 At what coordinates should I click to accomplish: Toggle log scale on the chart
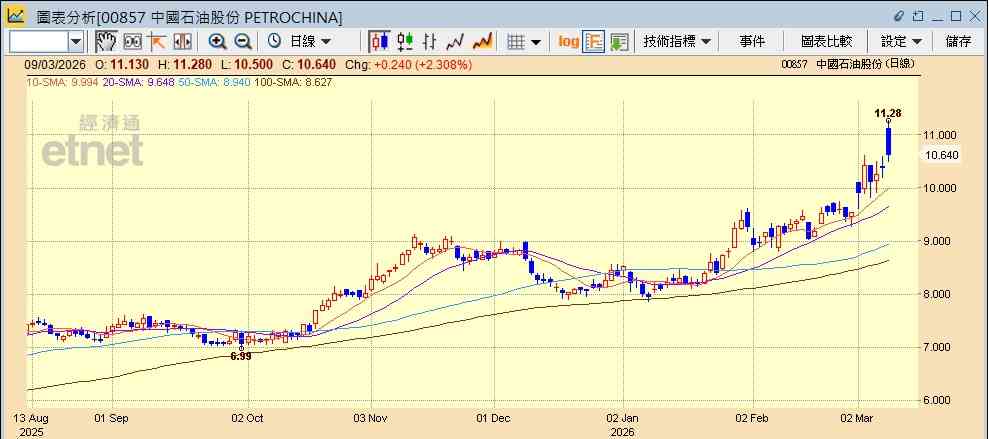[x=568, y=42]
